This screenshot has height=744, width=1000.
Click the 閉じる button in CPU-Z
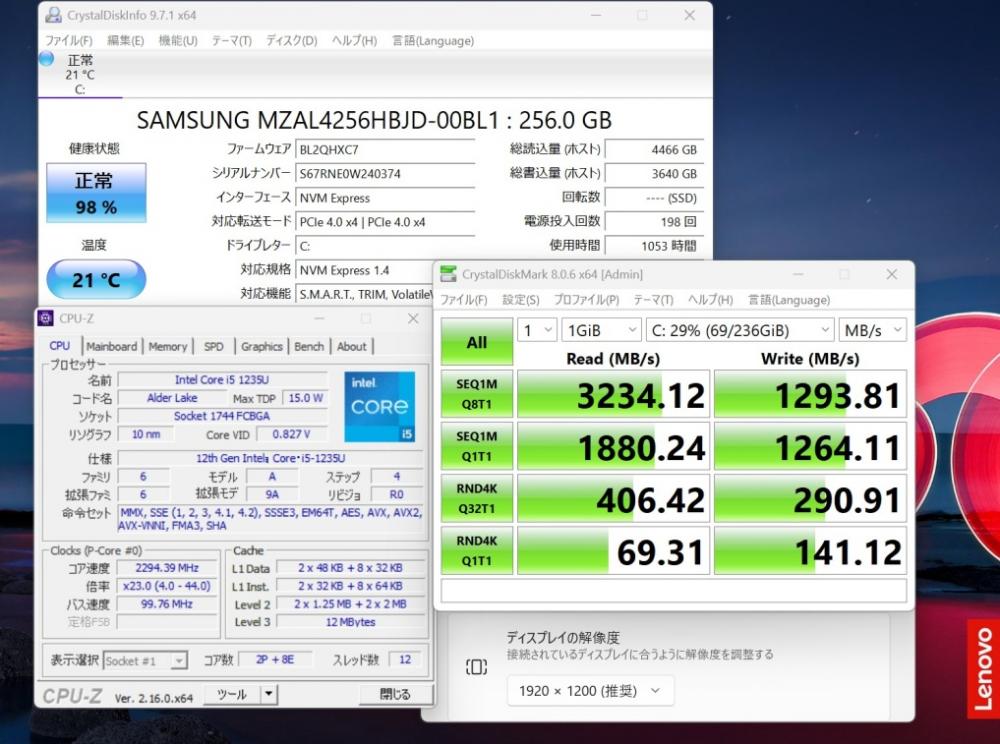coord(395,694)
